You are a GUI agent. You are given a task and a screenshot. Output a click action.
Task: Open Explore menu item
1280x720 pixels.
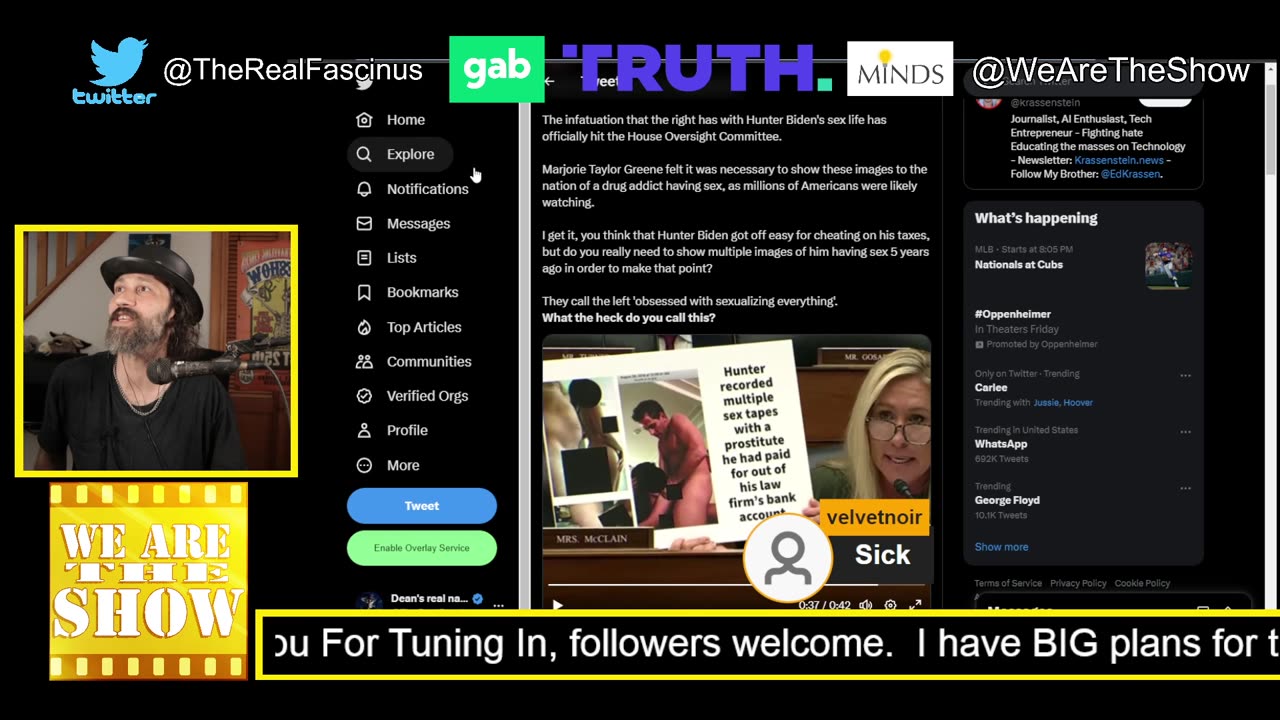400,154
